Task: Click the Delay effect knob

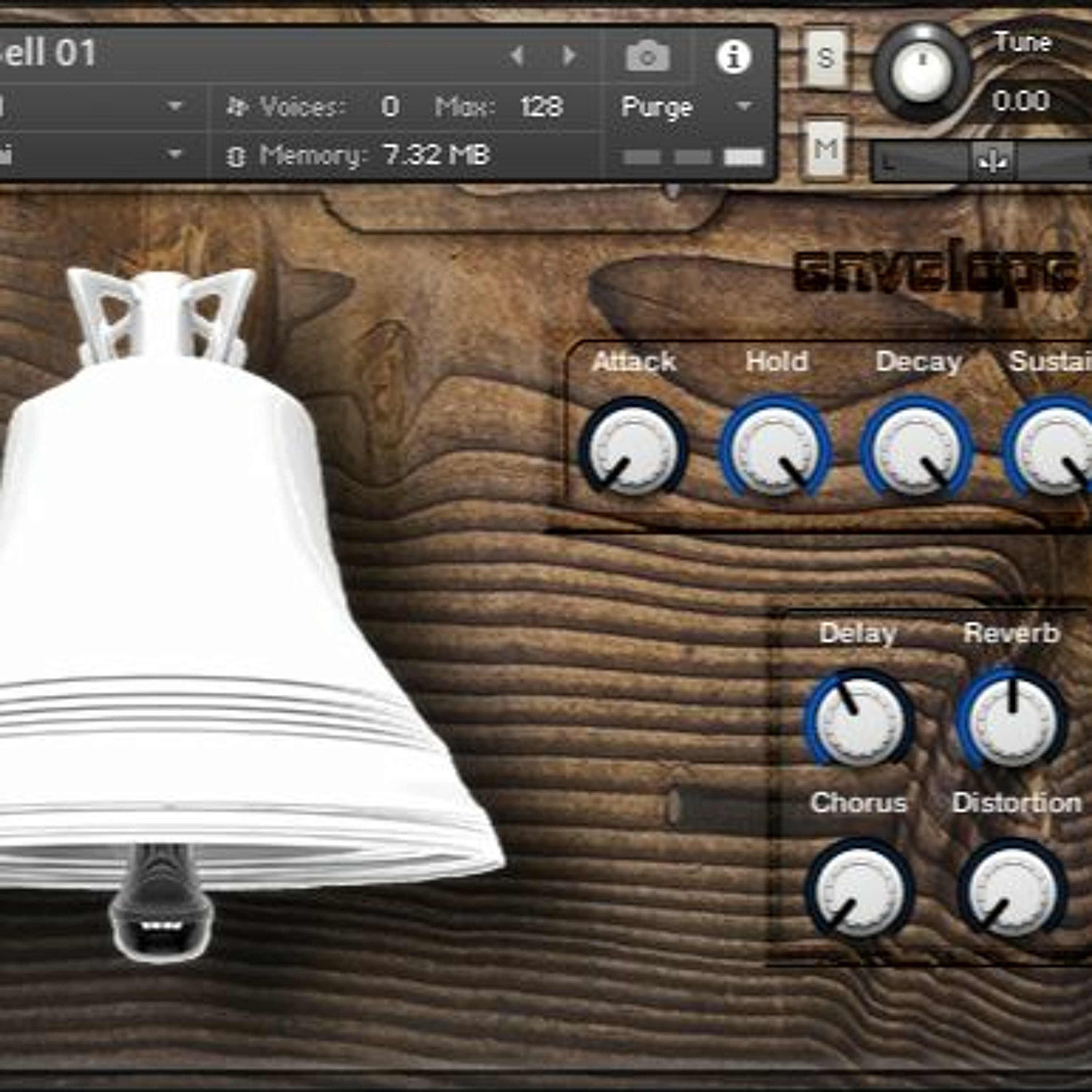Action: point(859,721)
